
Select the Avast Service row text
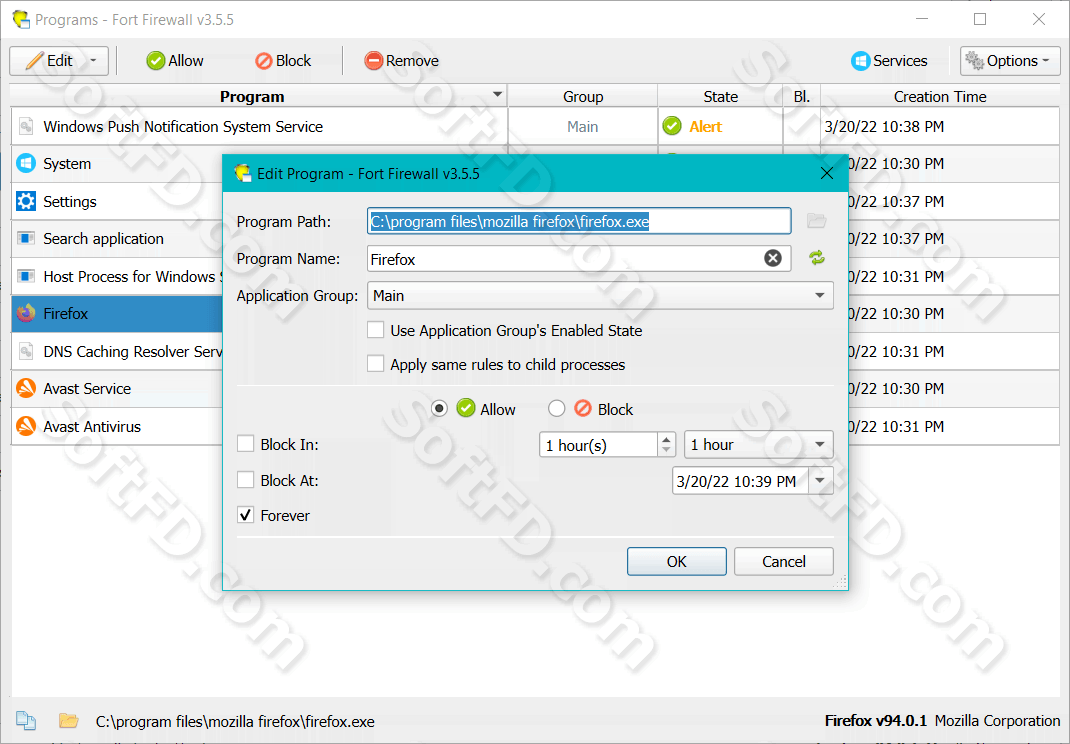(87, 388)
